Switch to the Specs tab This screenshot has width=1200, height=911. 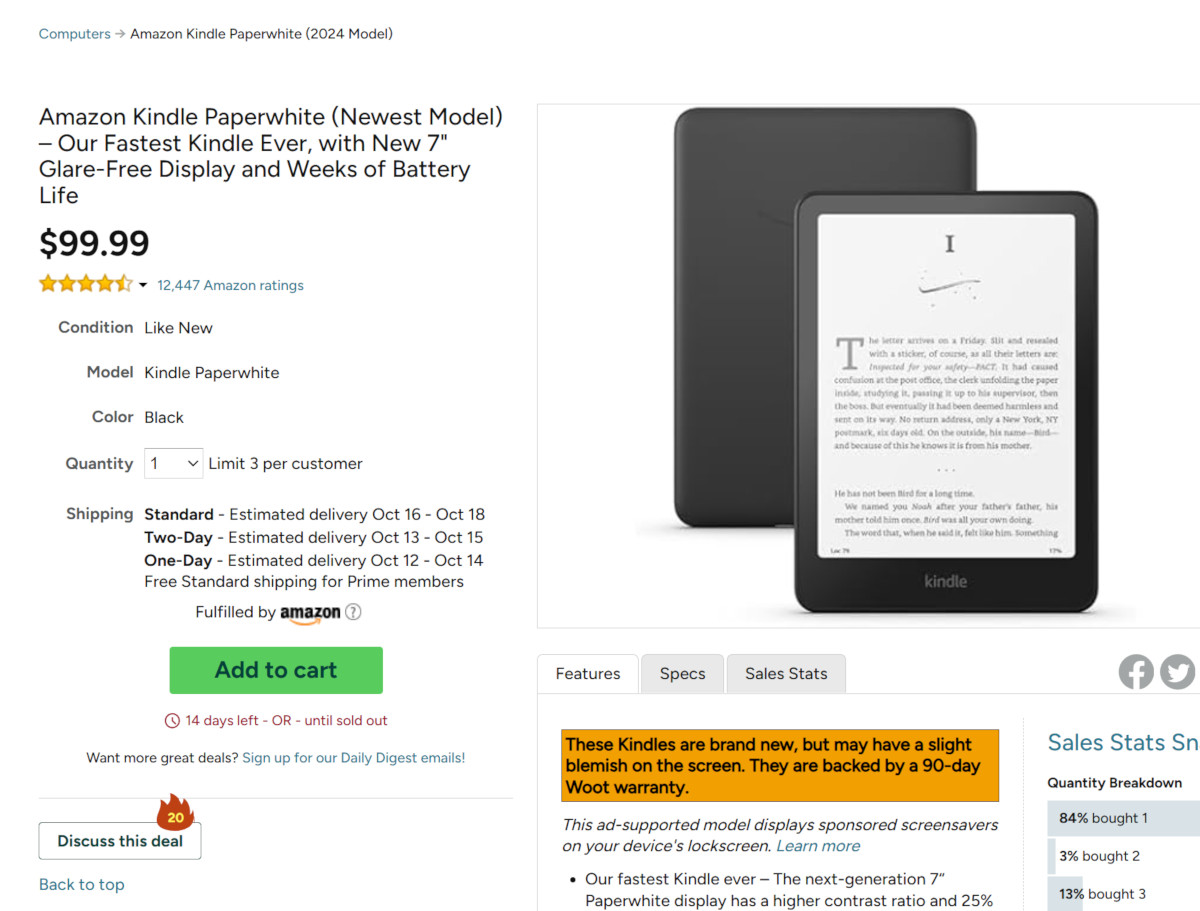coord(683,674)
